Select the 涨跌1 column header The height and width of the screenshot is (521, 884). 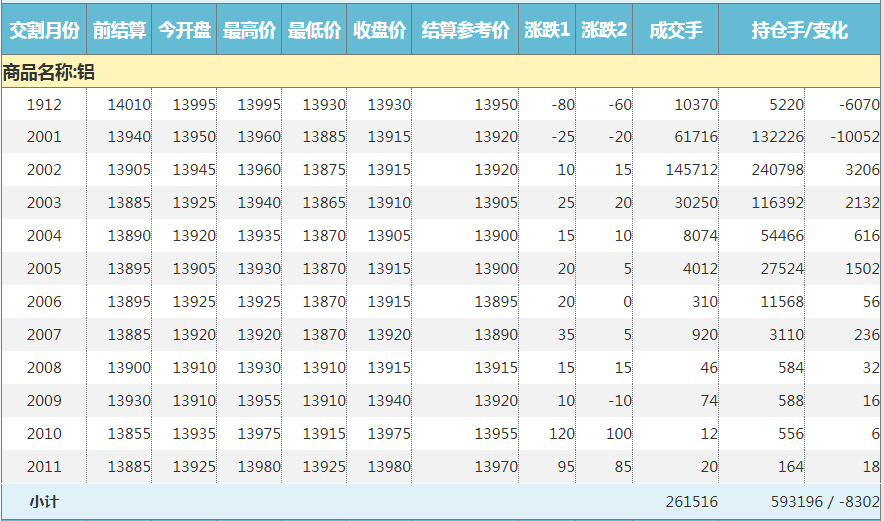[x=547, y=31]
